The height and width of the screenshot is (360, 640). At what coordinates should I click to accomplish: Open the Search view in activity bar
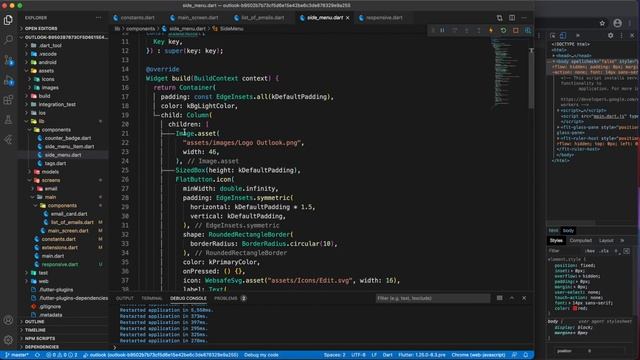(x=8, y=40)
